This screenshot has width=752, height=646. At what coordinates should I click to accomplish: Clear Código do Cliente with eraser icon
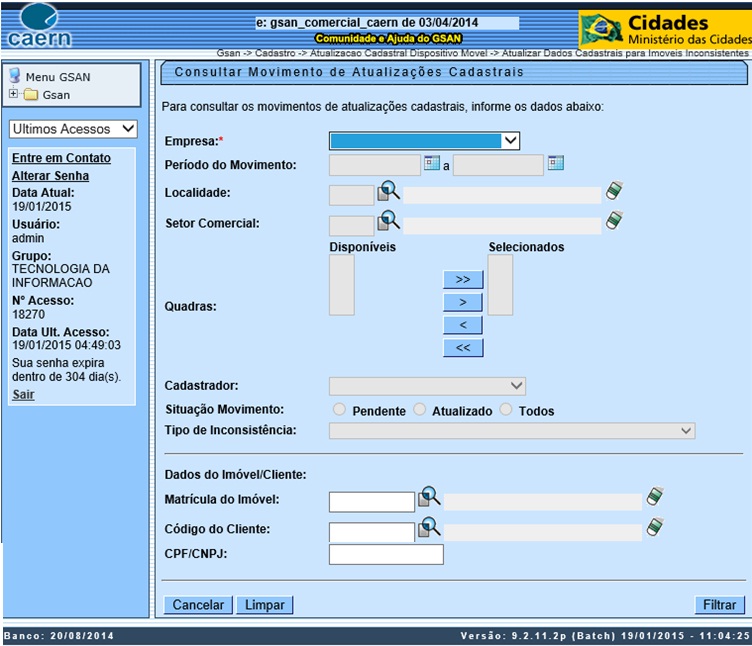point(655,527)
